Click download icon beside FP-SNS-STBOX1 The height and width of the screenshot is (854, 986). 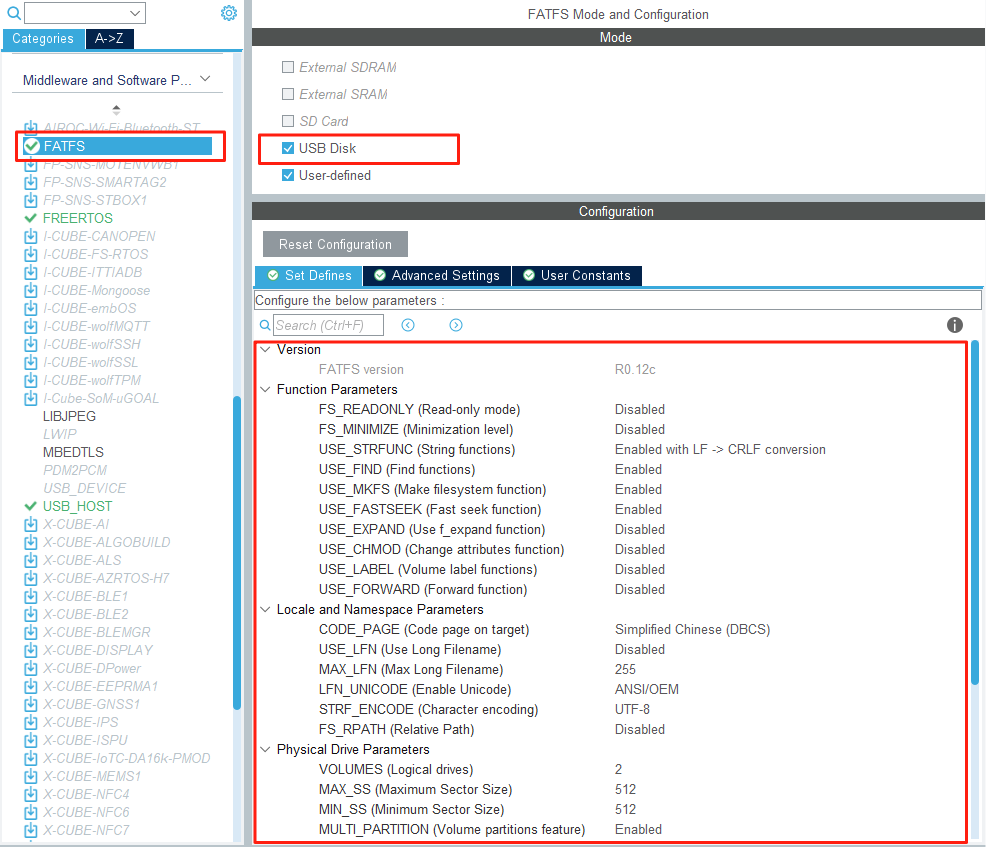[30, 201]
